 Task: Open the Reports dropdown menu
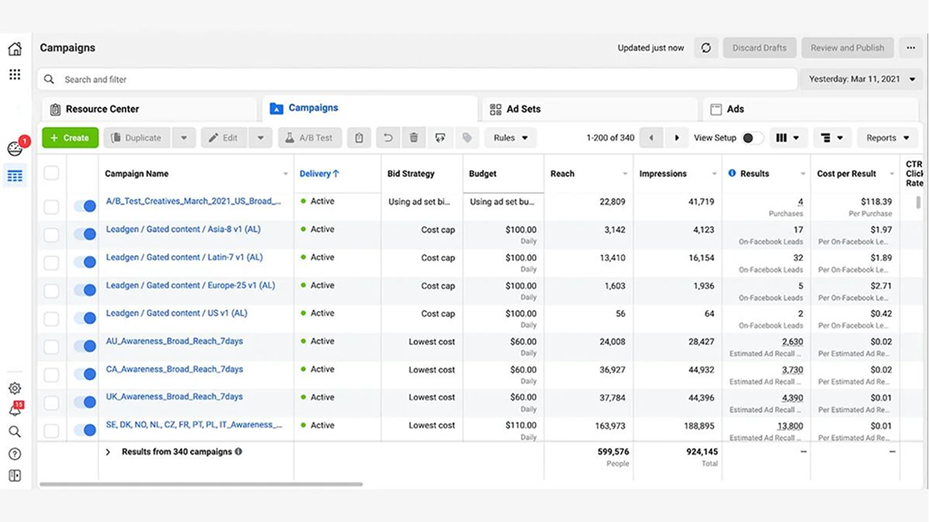pos(887,138)
